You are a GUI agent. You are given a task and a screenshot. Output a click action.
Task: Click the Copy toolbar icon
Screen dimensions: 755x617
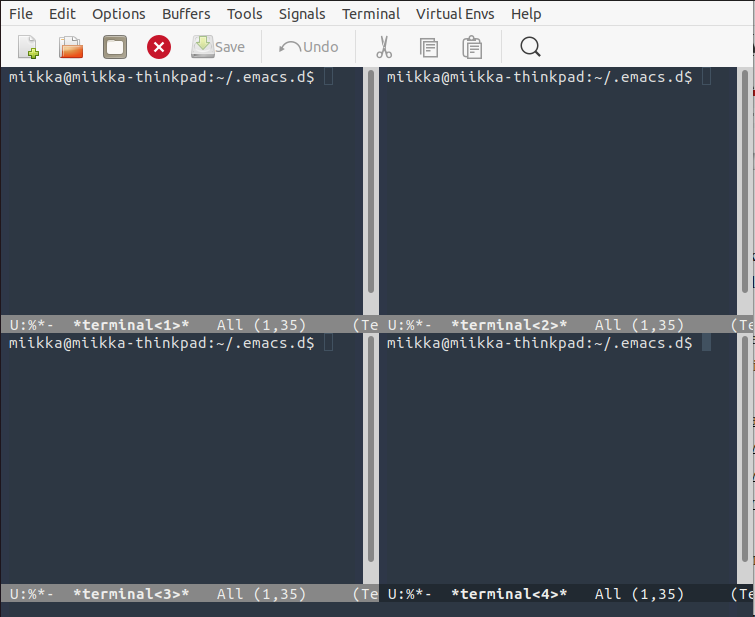pos(429,47)
